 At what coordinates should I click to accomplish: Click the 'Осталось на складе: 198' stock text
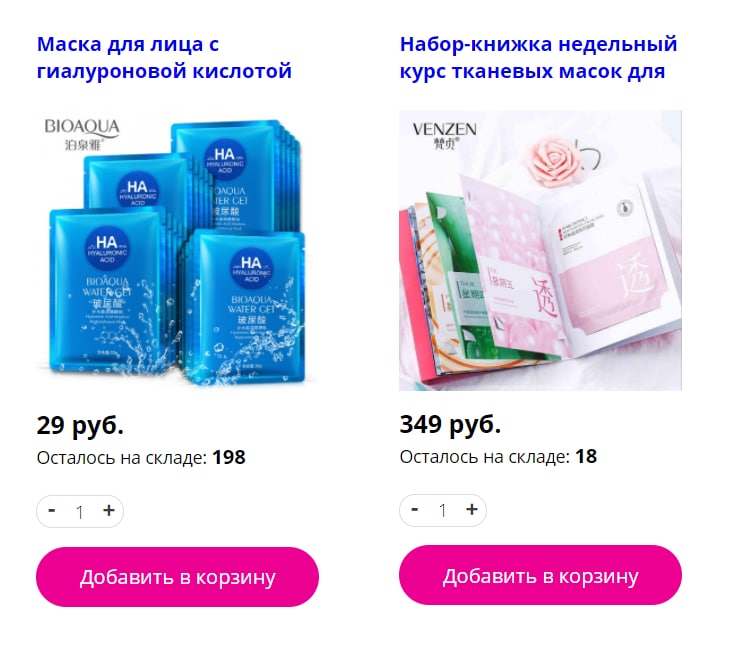point(141,458)
